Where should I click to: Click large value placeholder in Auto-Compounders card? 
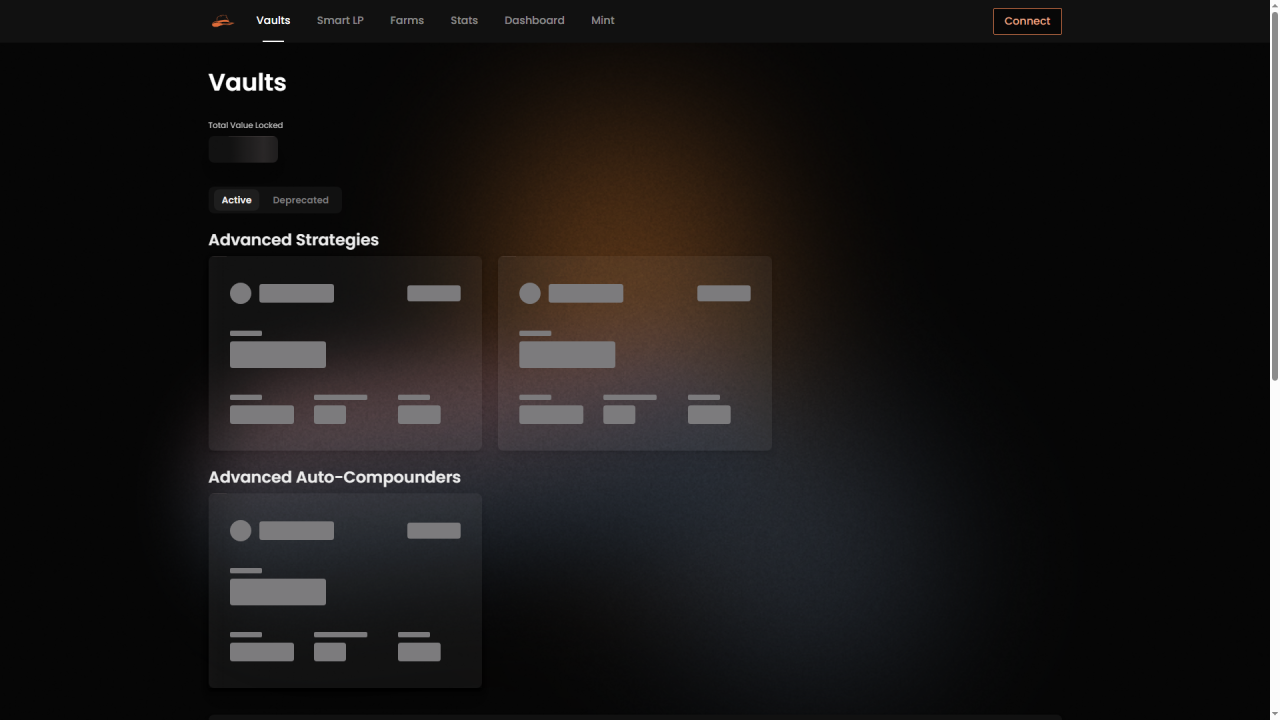coord(278,592)
